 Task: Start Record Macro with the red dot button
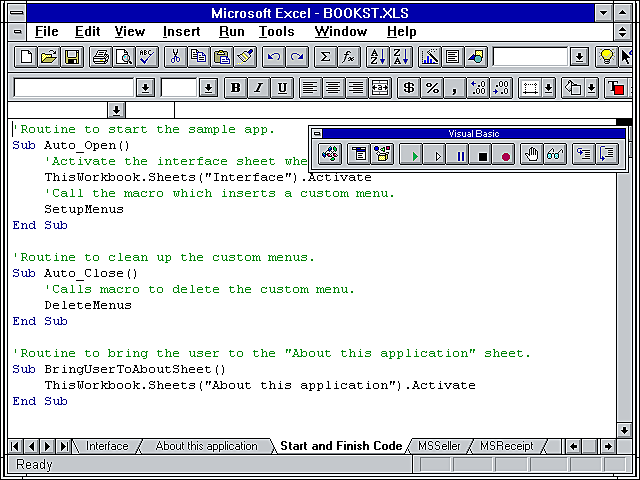[504, 154]
